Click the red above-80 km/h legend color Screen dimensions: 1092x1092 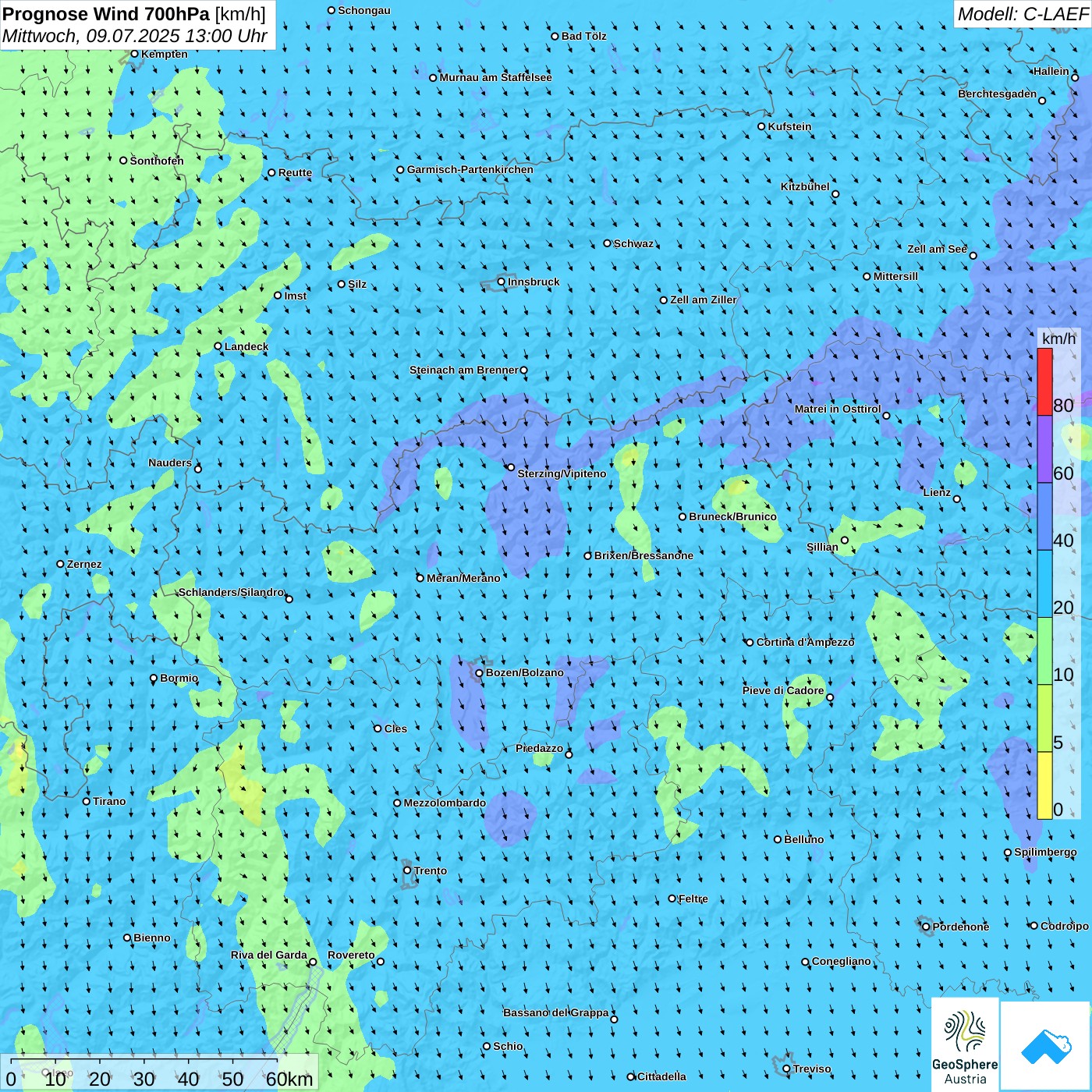click(x=1044, y=381)
